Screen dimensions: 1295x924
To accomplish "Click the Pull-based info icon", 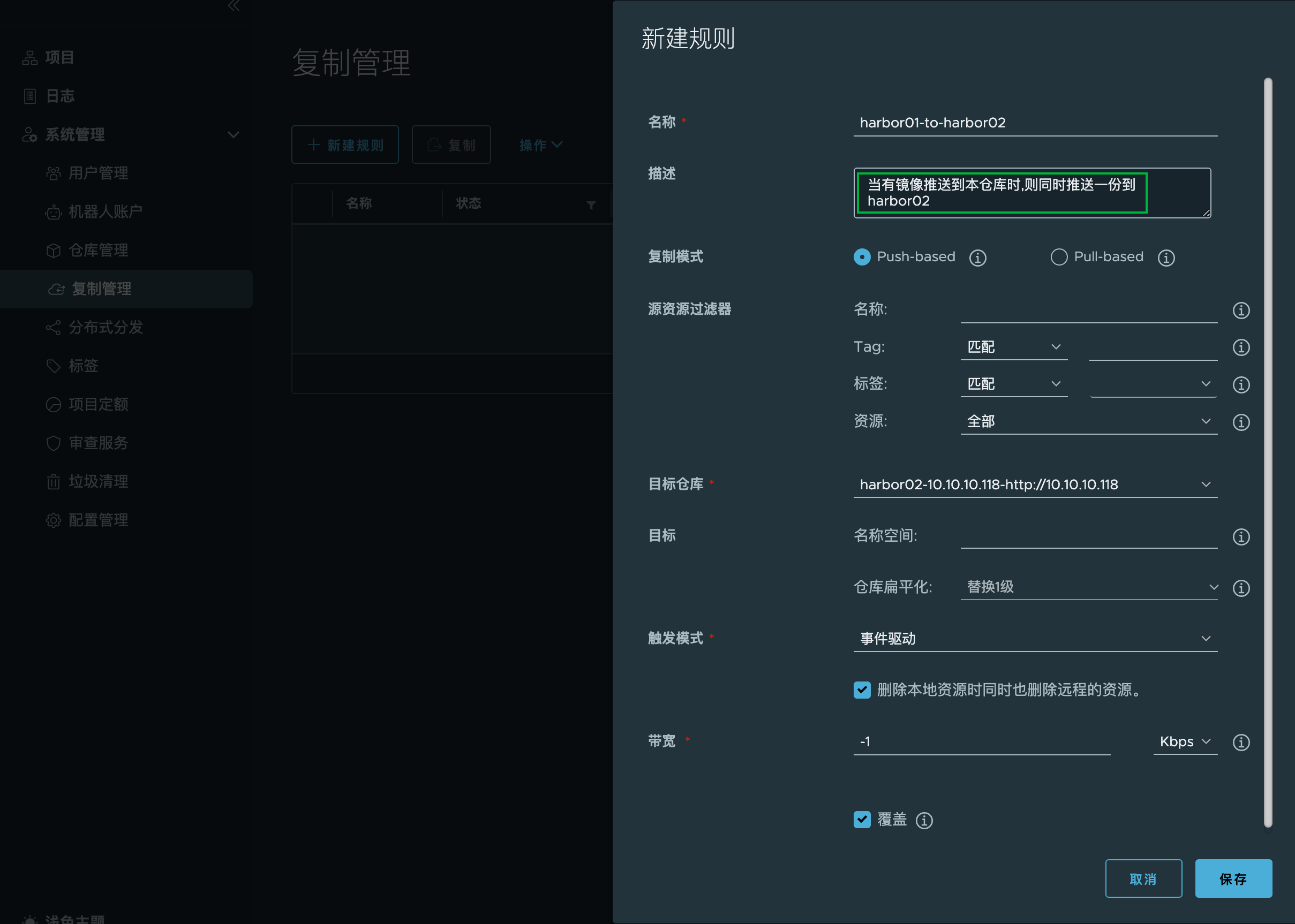I will click(x=1166, y=257).
